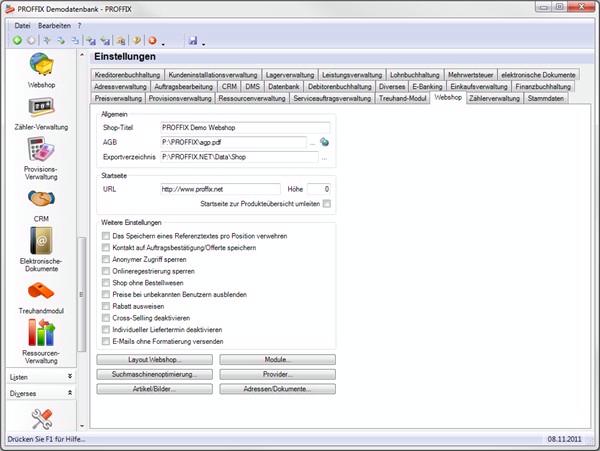The width and height of the screenshot is (600, 451).
Task: Open Suchmaschinenoptimierung... settings
Action: pyautogui.click(x=155, y=374)
